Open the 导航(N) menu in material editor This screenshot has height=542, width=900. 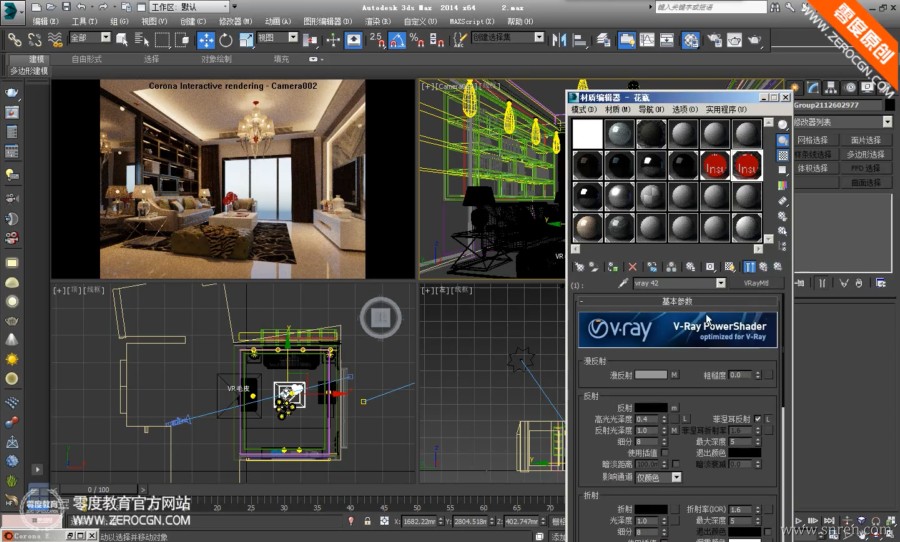click(x=651, y=109)
